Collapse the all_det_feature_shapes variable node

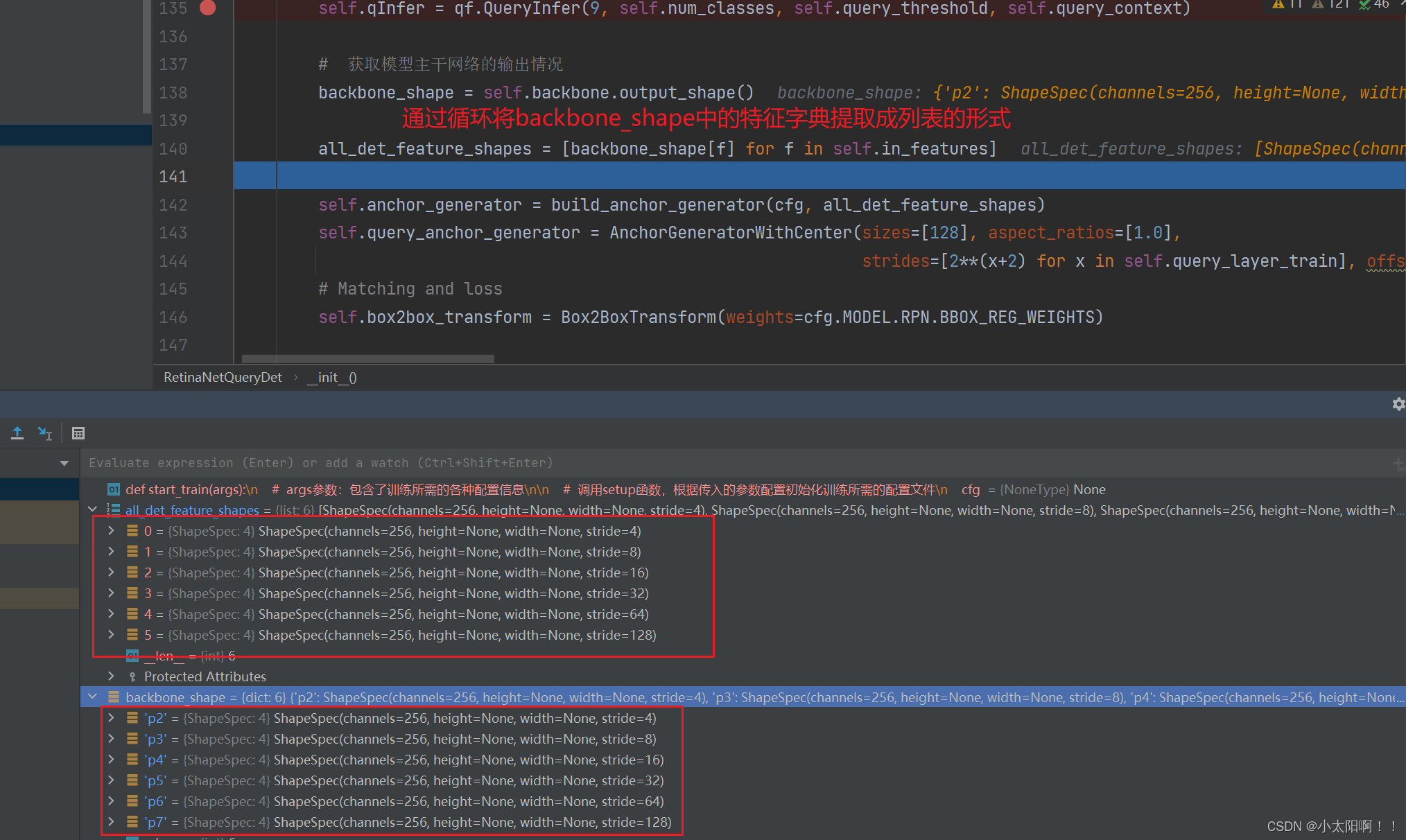(x=93, y=510)
